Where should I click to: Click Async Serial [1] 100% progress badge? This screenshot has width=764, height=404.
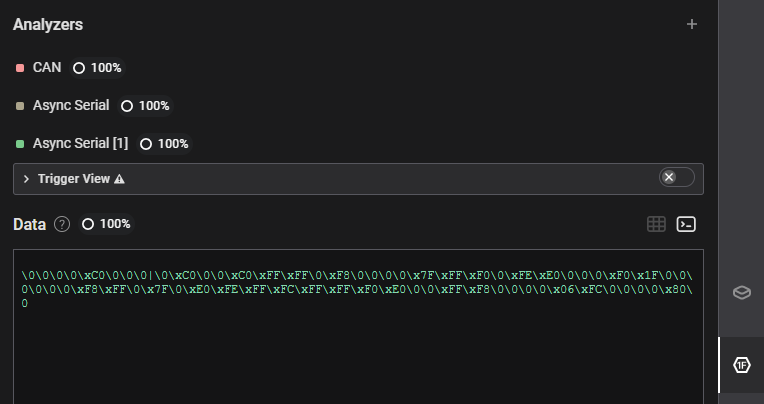tap(164, 144)
